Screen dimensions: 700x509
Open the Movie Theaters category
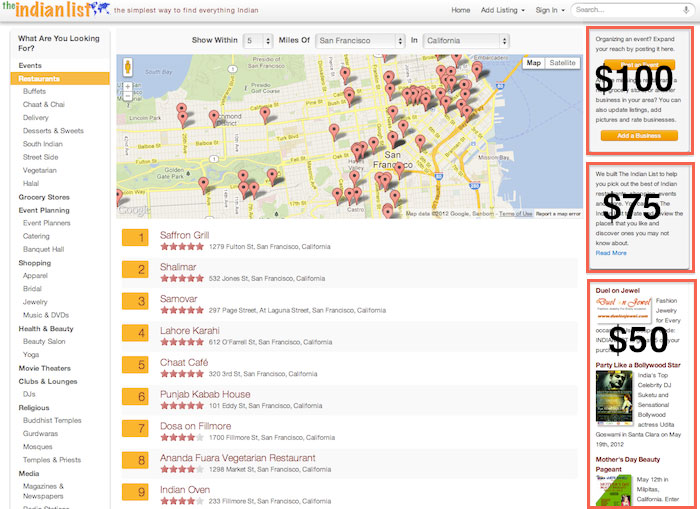[45, 368]
